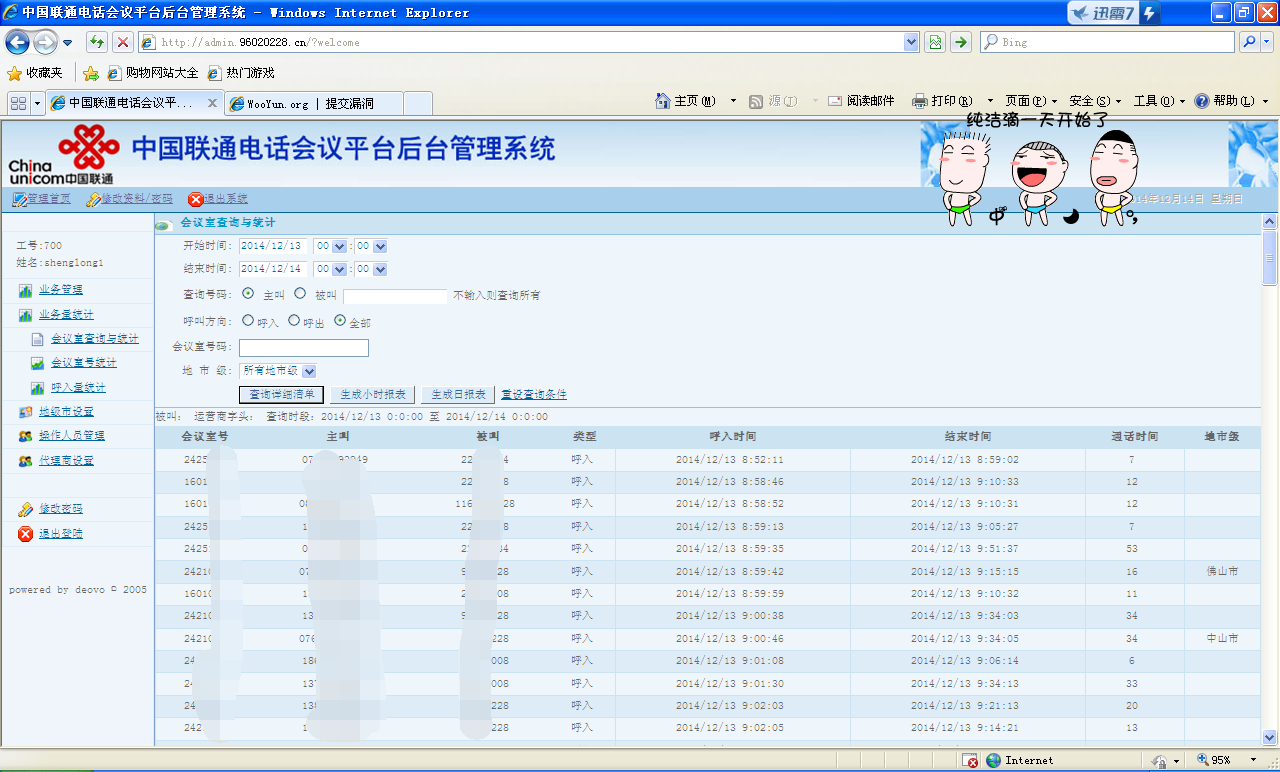
Task: Open the end time minute dropdown
Action: click(380, 269)
